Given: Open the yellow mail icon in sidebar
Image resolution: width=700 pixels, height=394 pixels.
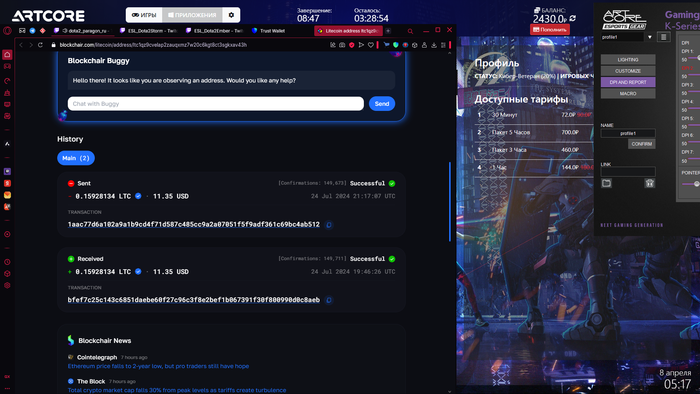Looking at the screenshot, I should pyautogui.click(x=7, y=195).
